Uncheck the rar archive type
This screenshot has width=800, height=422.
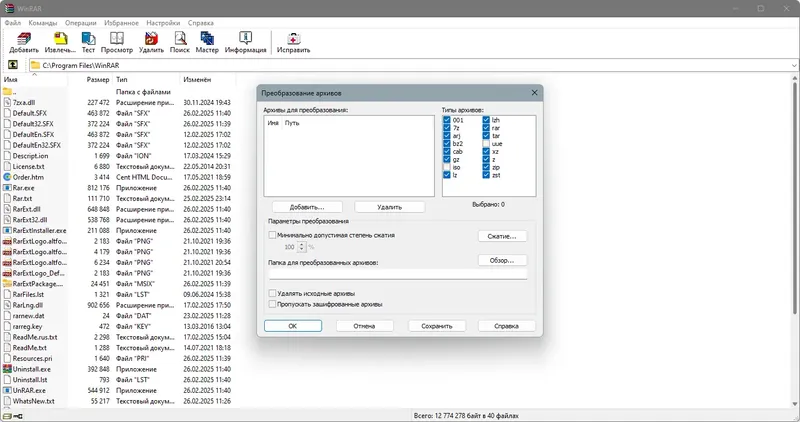[x=486, y=128]
